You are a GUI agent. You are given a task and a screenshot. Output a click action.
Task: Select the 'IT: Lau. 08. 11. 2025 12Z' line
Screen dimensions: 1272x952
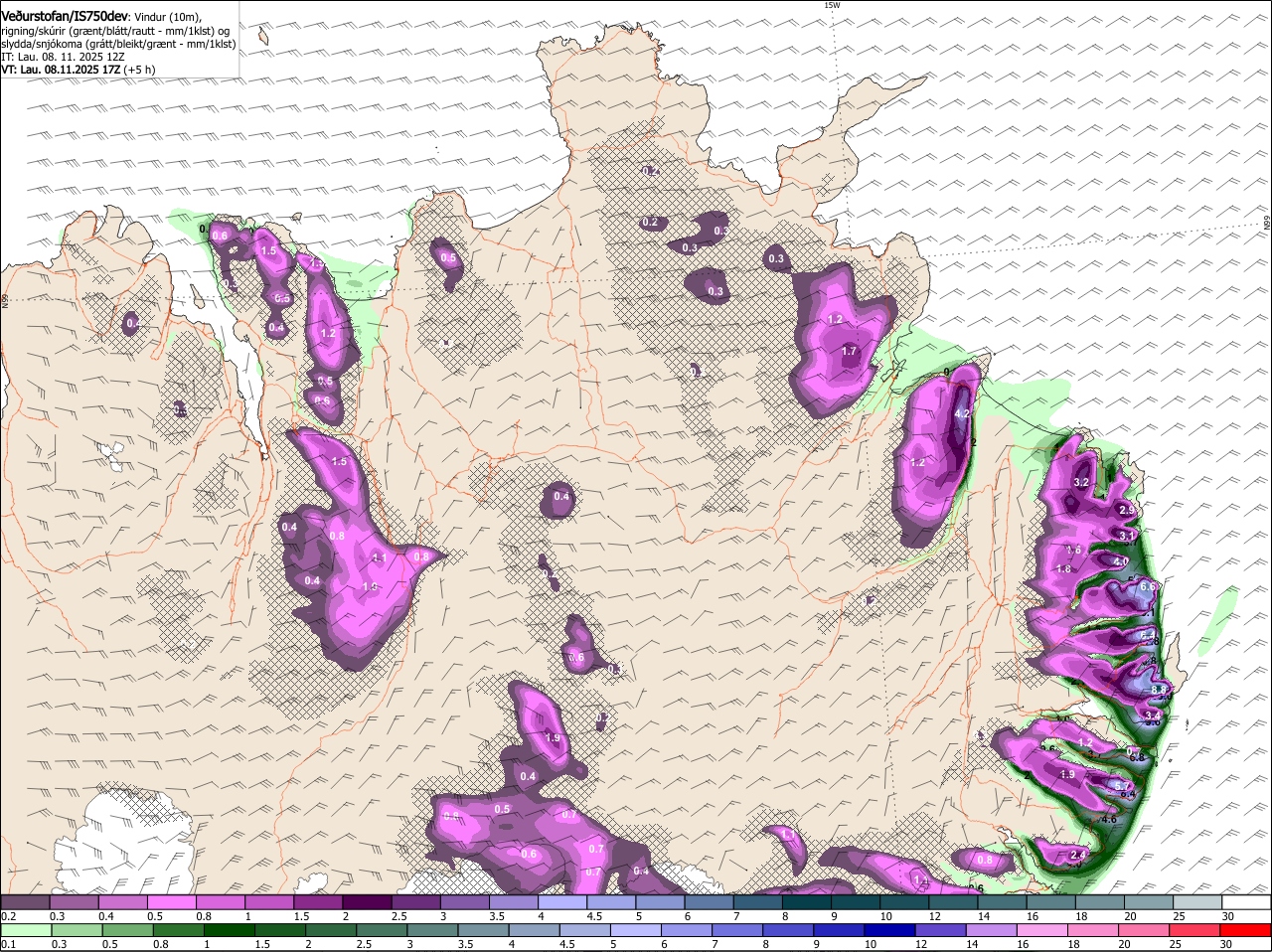[61, 57]
